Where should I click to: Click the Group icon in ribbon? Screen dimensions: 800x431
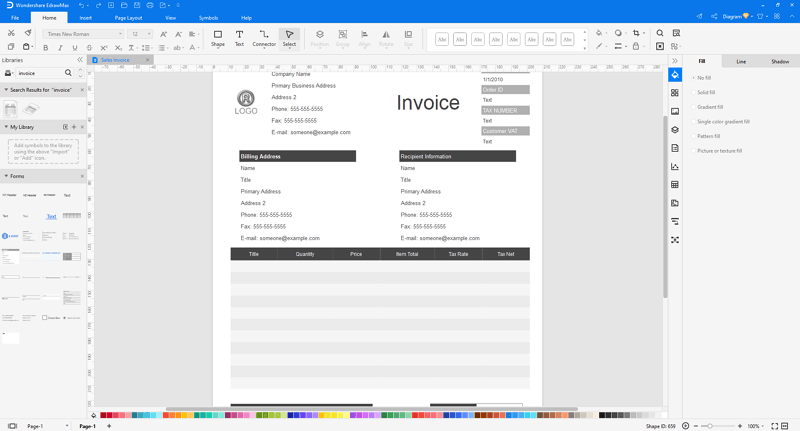point(343,38)
